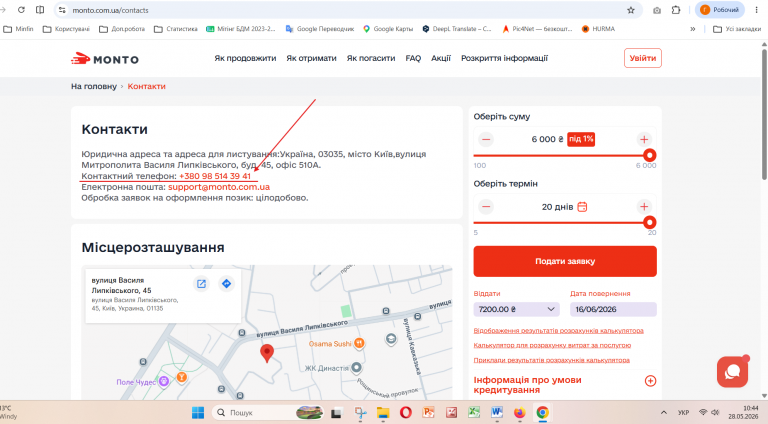Get directions via blue diamond map icon

click(x=226, y=283)
